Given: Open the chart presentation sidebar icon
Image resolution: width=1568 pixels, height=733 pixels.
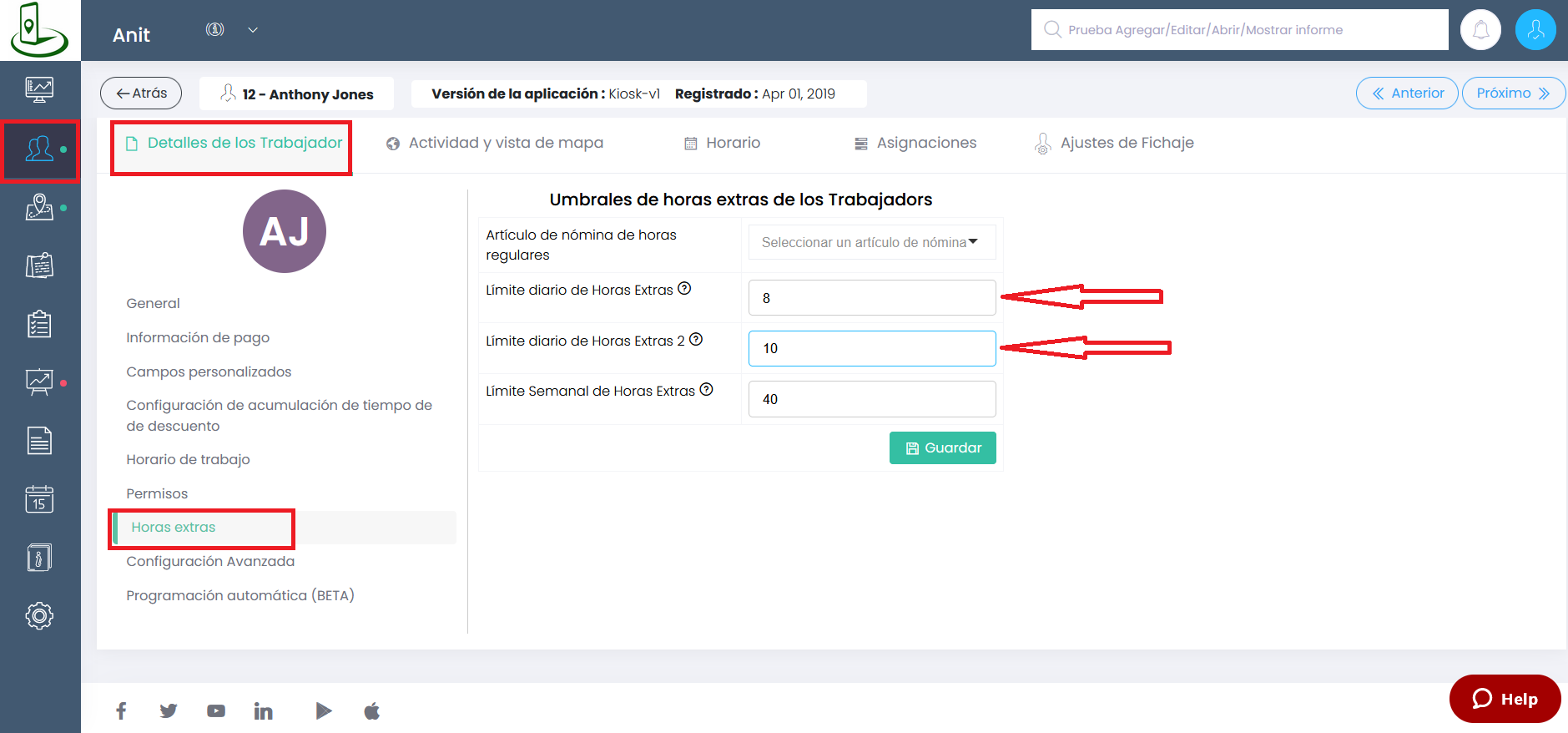Looking at the screenshot, I should (39, 382).
